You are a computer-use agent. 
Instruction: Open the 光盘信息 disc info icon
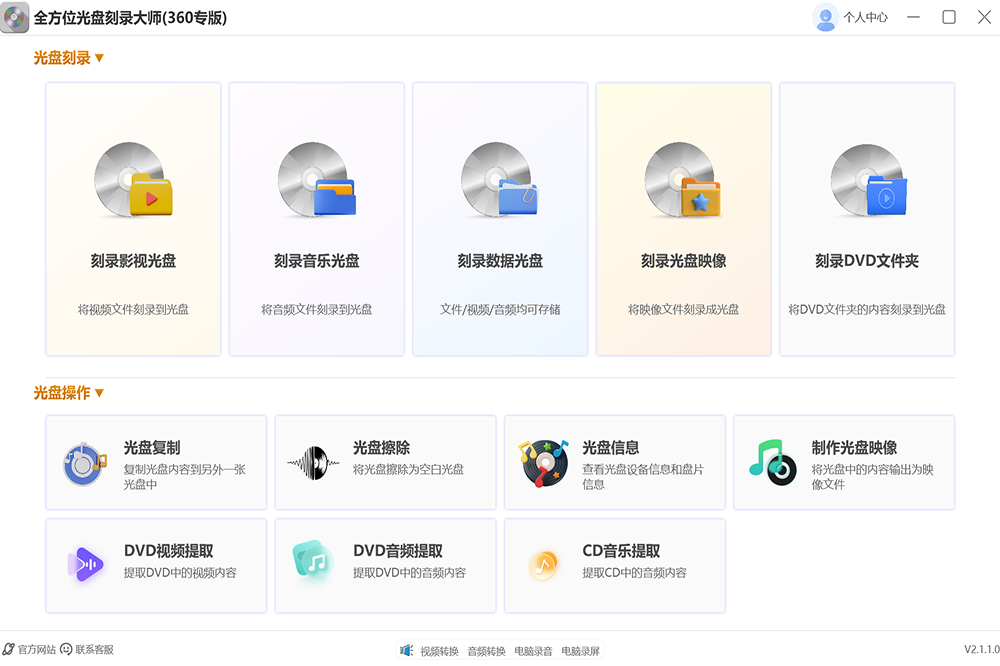[x=544, y=463]
